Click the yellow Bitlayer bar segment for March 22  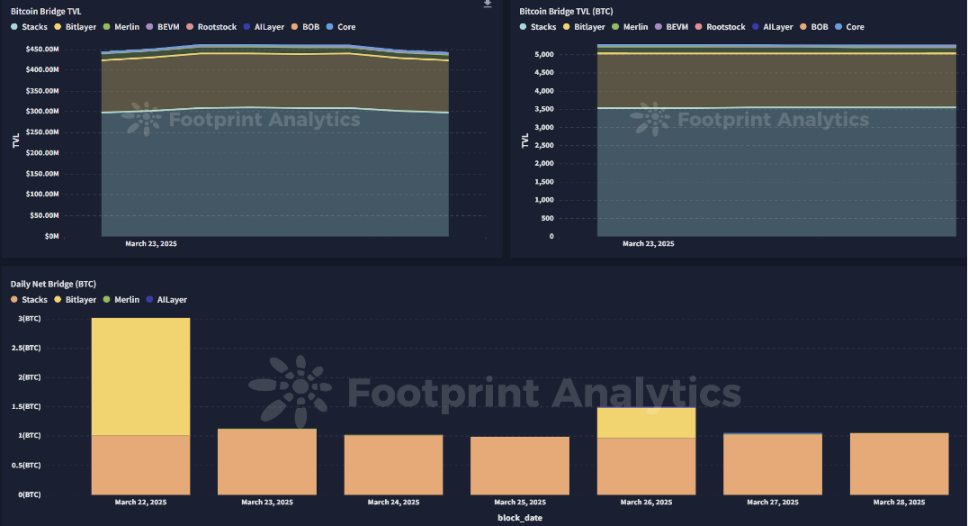click(x=140, y=376)
